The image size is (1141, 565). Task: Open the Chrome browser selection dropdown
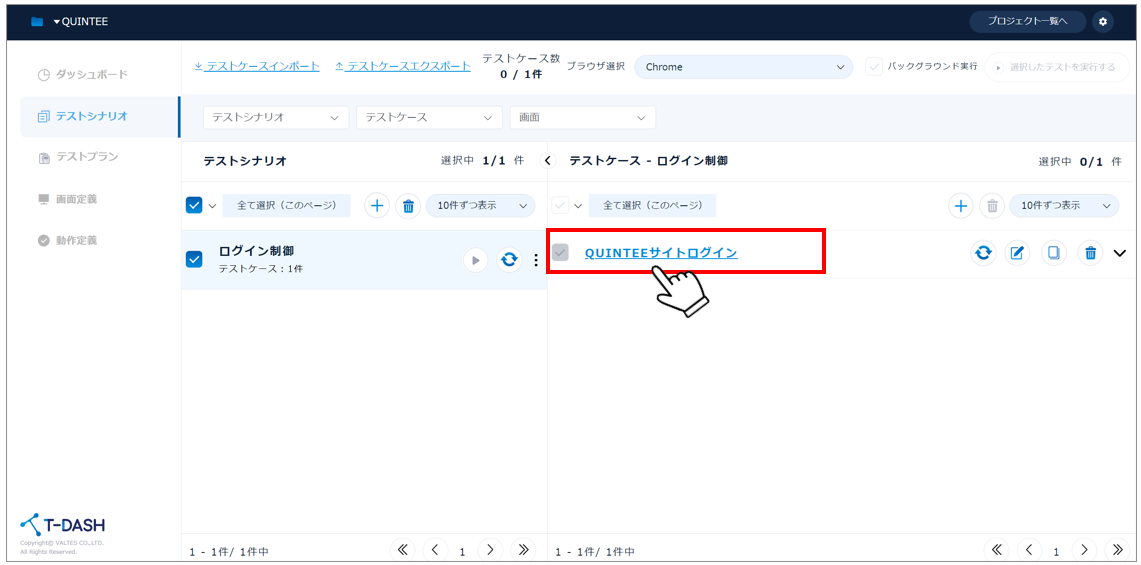pos(743,67)
